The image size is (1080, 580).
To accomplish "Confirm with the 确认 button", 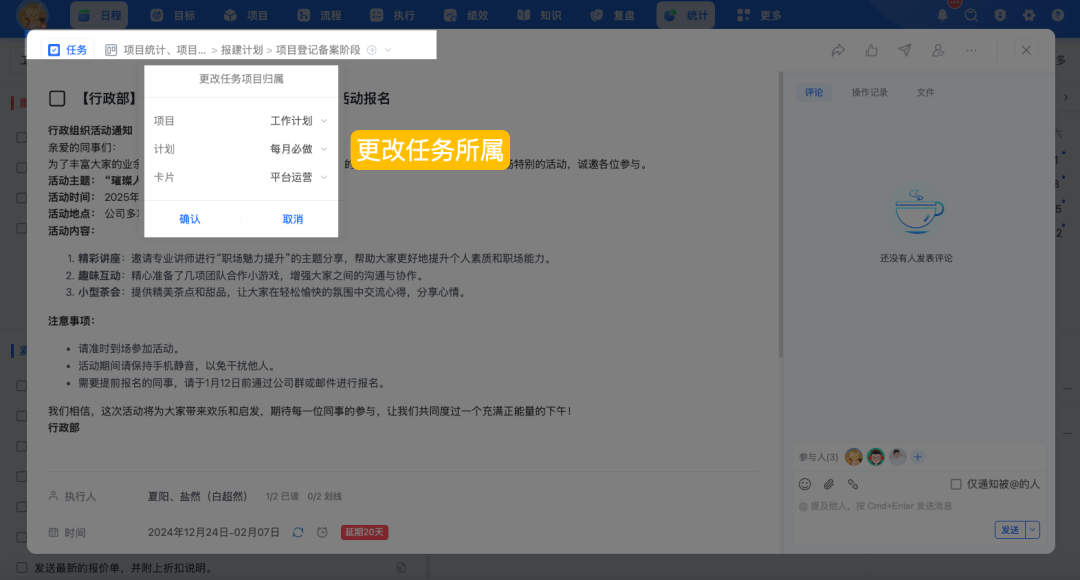I will click(190, 219).
